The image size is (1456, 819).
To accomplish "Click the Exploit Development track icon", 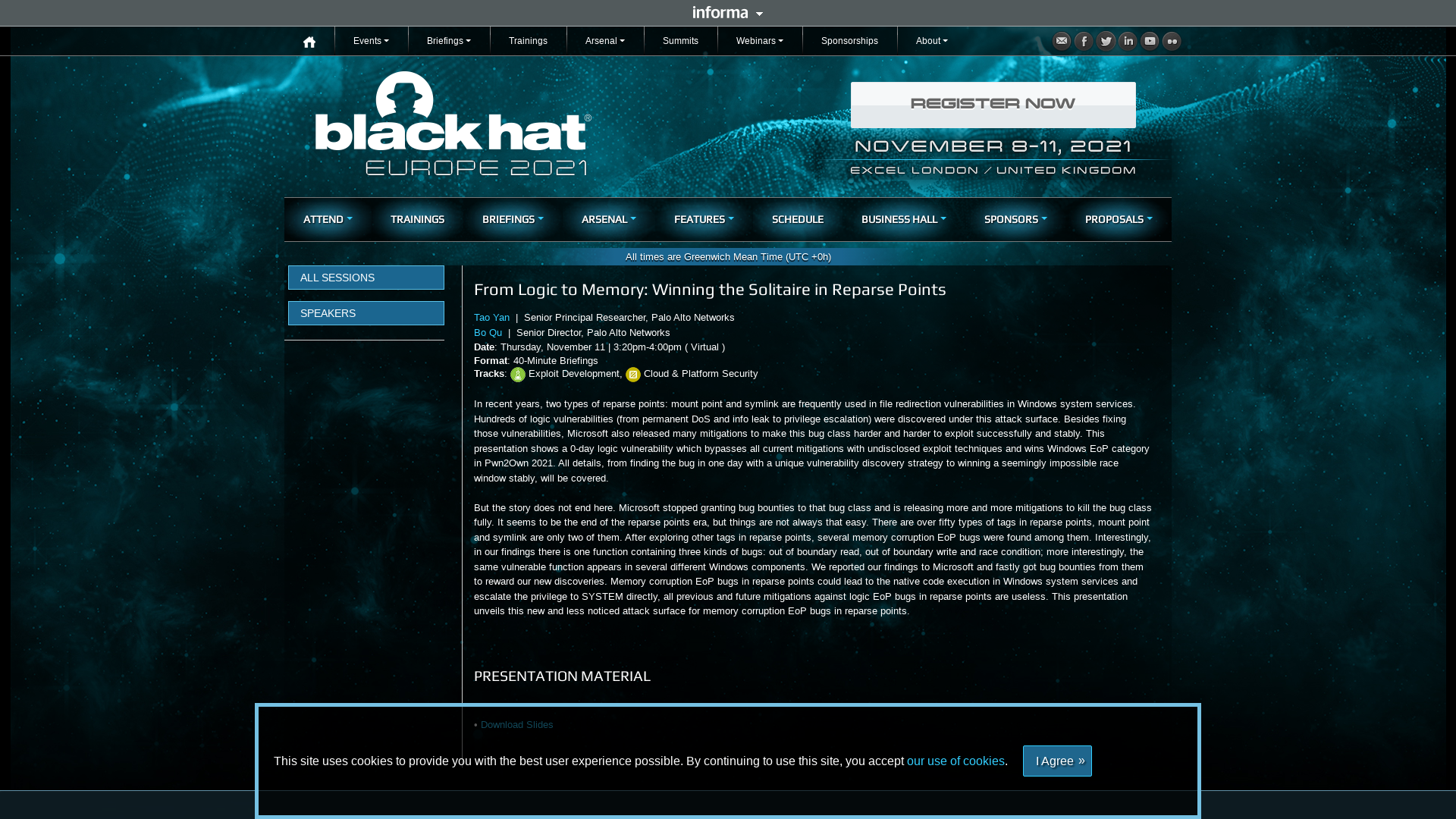I will (518, 375).
